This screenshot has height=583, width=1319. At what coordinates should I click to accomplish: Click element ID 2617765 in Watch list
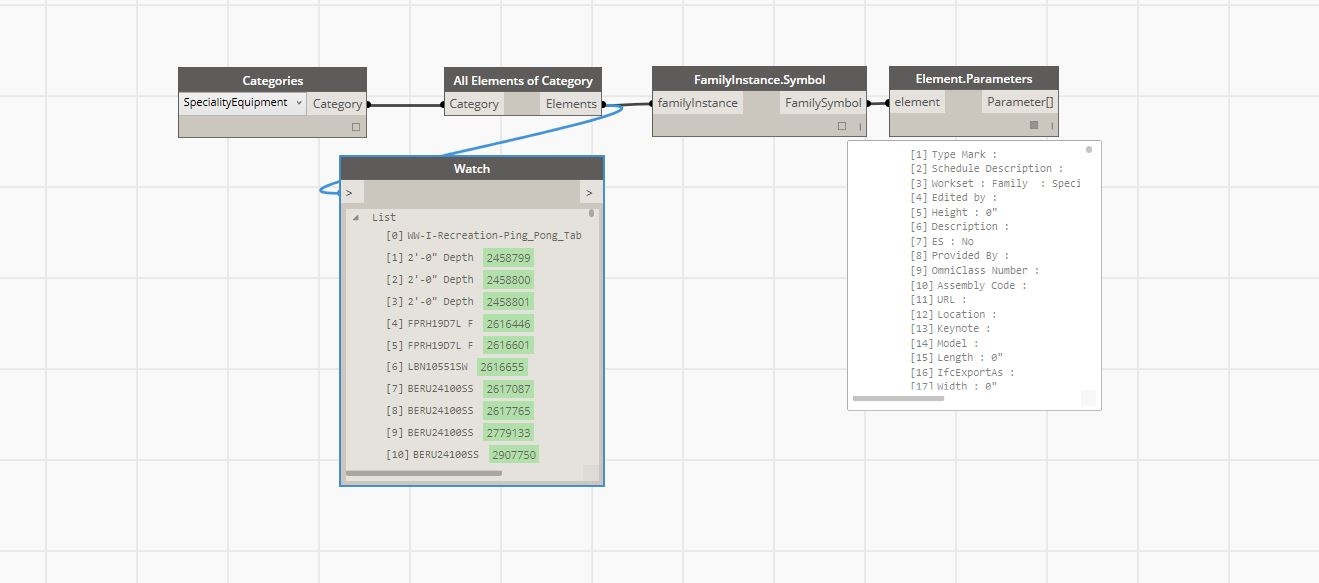[508, 411]
